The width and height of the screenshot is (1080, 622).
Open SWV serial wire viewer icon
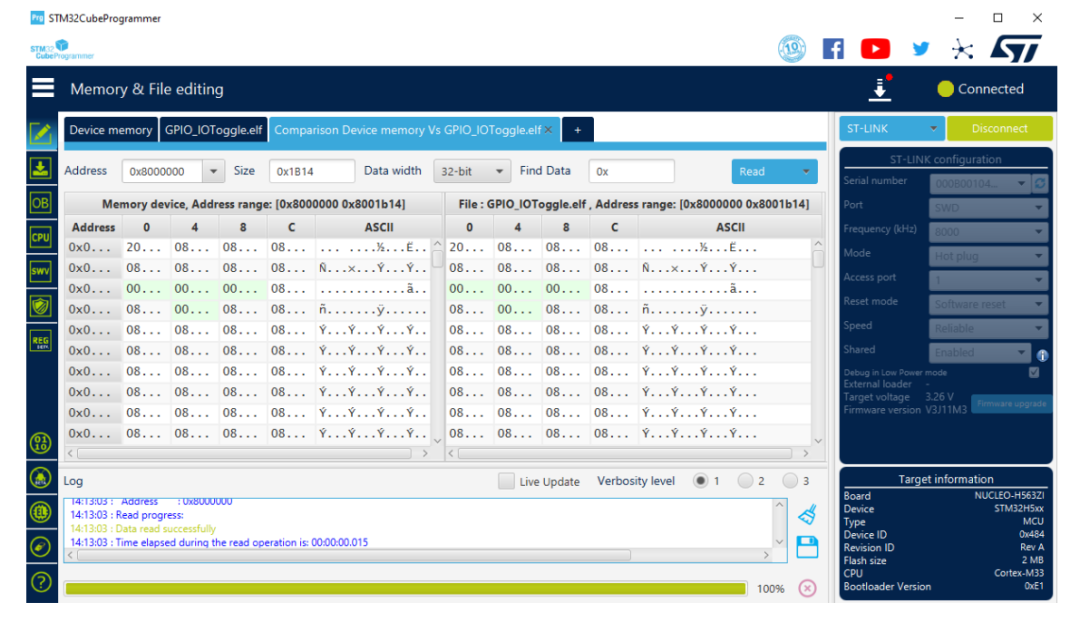point(41,272)
